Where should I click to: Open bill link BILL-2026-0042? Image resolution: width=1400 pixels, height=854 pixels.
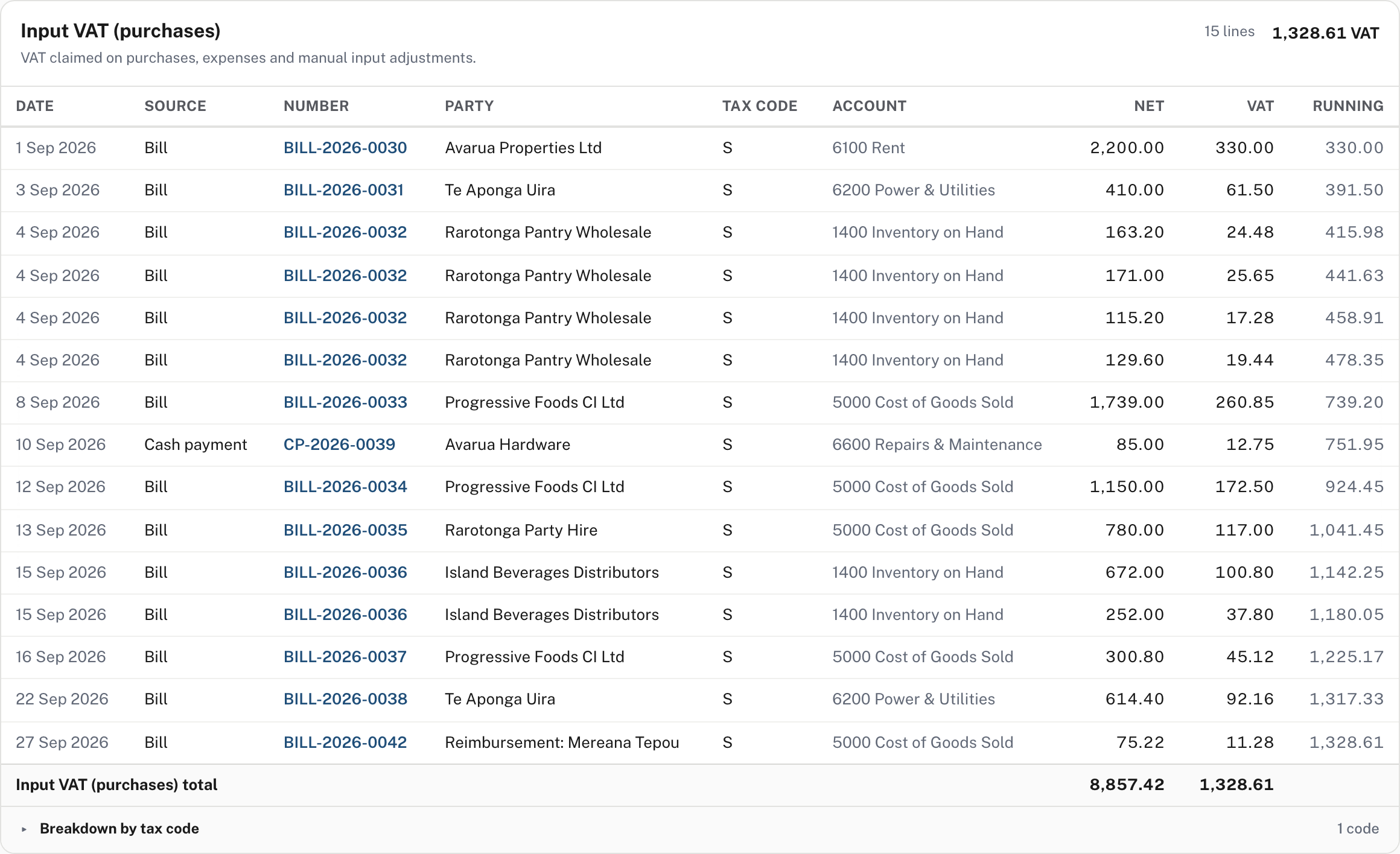[x=345, y=742]
